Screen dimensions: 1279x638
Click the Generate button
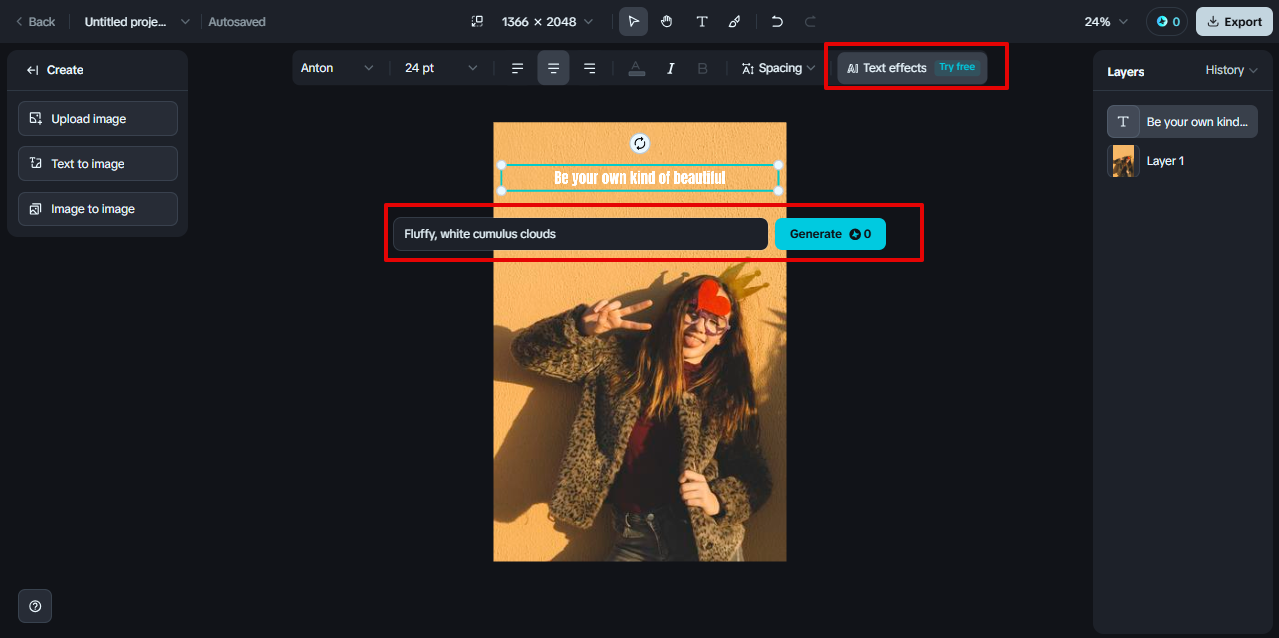coord(830,234)
